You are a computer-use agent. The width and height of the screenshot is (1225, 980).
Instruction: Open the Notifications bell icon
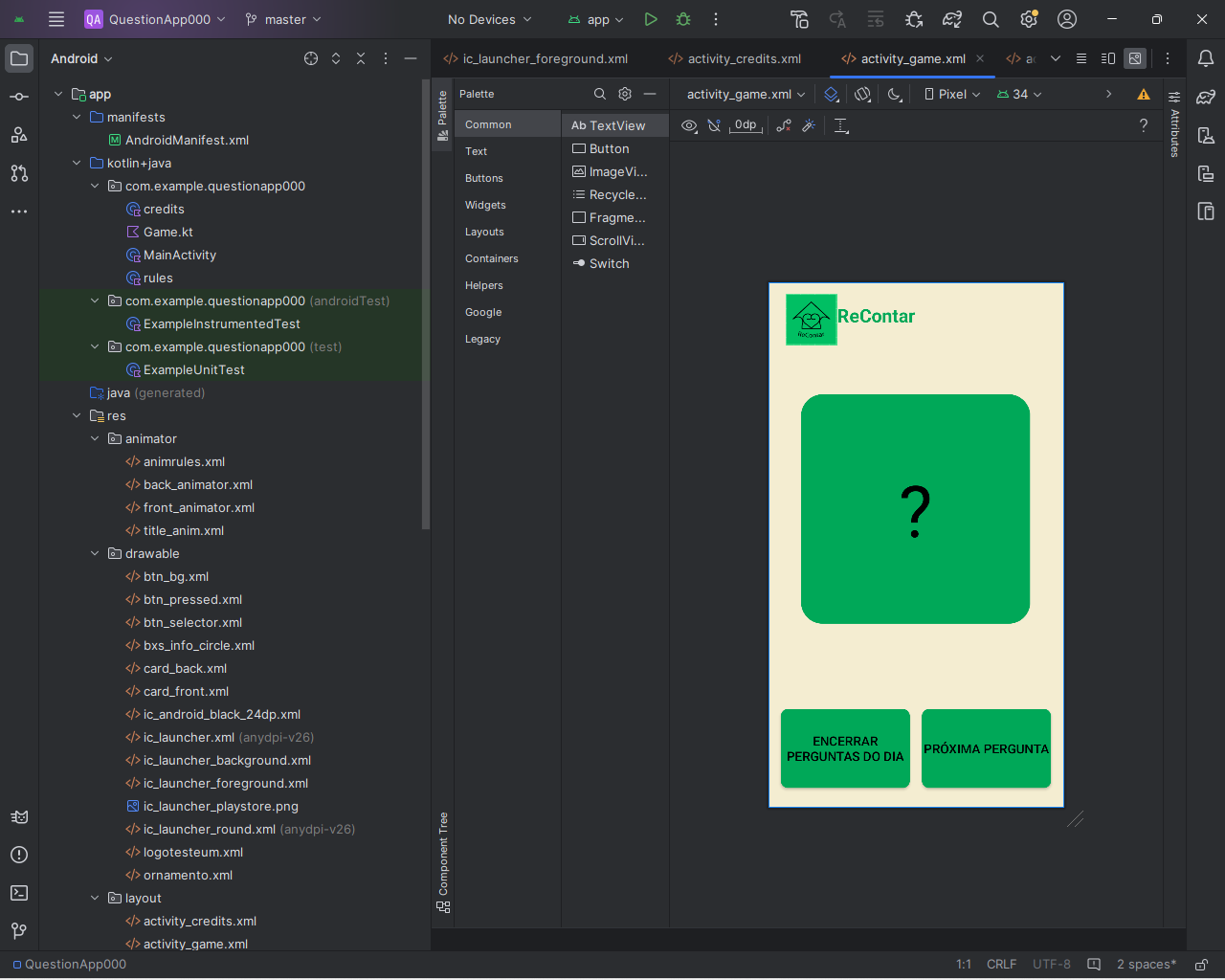pyautogui.click(x=1206, y=58)
